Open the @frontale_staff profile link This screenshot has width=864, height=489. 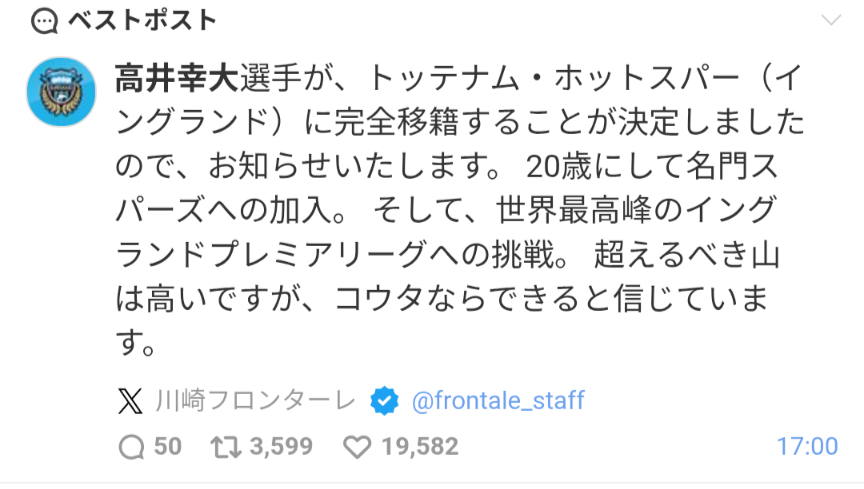coord(498,401)
